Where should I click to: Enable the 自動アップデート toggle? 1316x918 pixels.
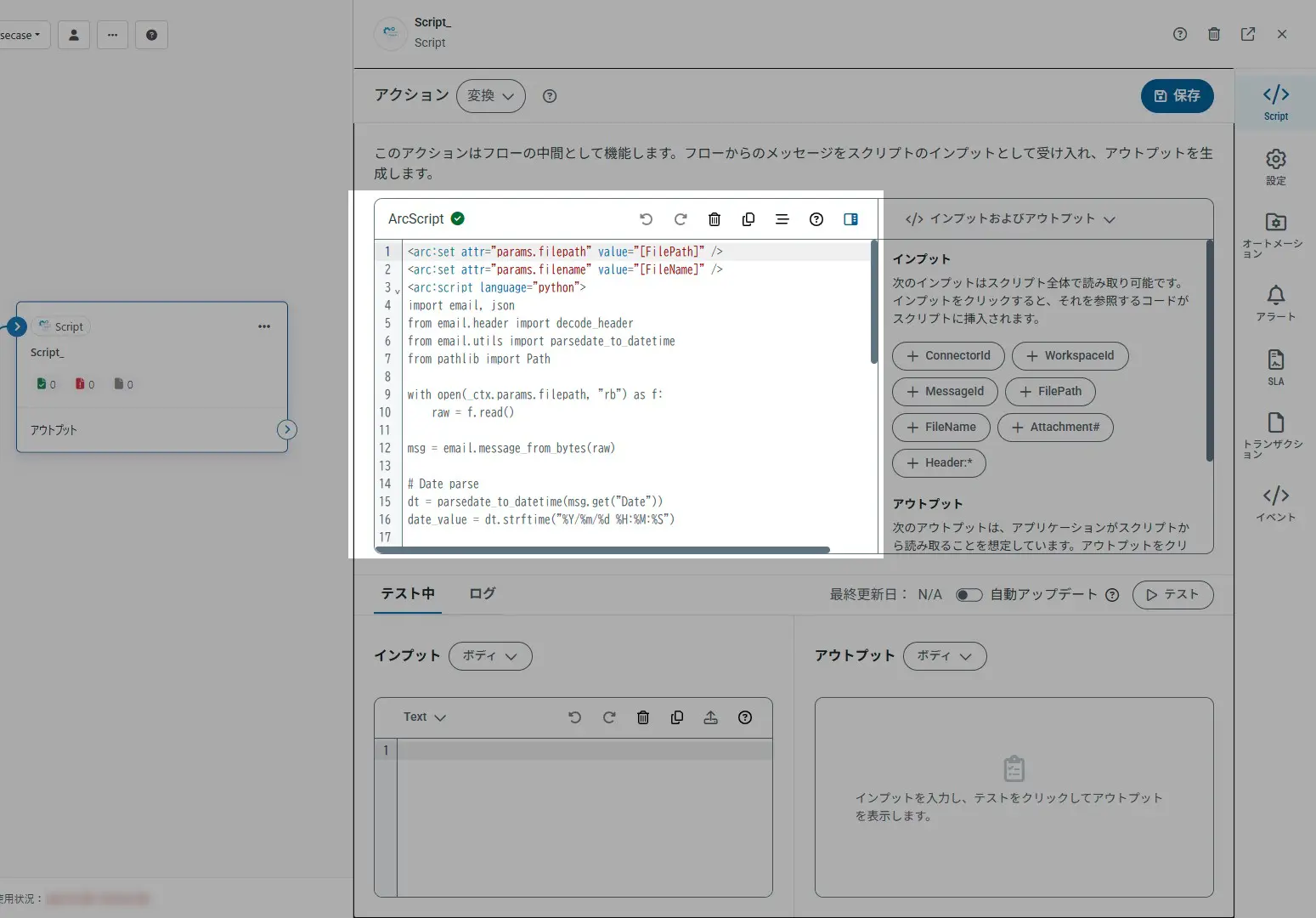(969, 594)
